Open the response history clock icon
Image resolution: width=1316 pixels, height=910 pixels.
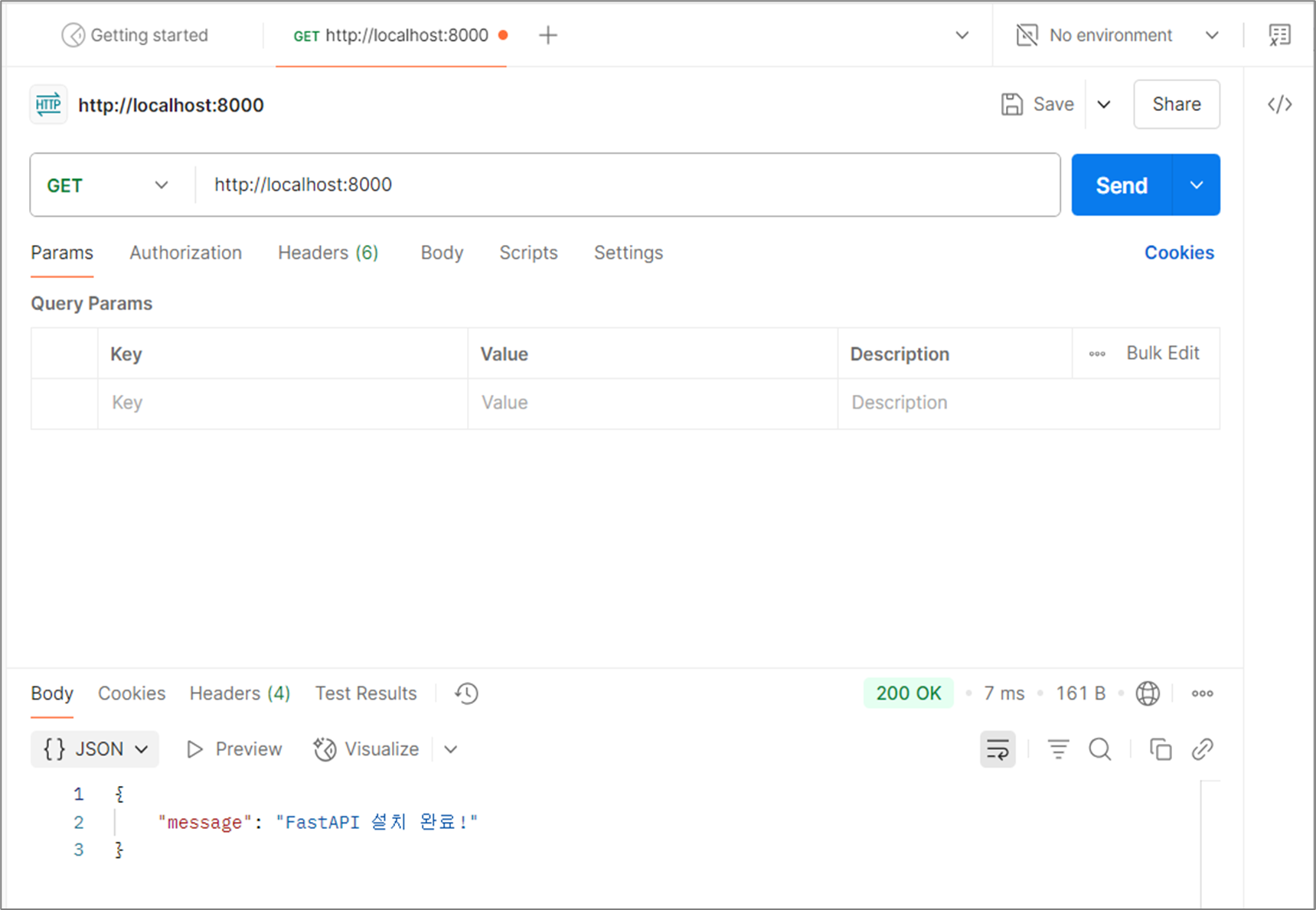(x=466, y=693)
